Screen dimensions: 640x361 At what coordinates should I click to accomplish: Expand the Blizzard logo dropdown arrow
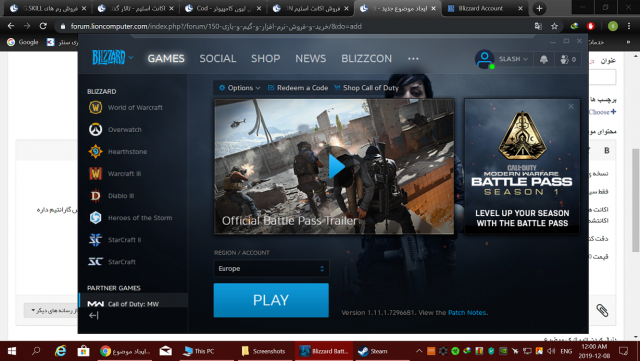click(x=131, y=58)
